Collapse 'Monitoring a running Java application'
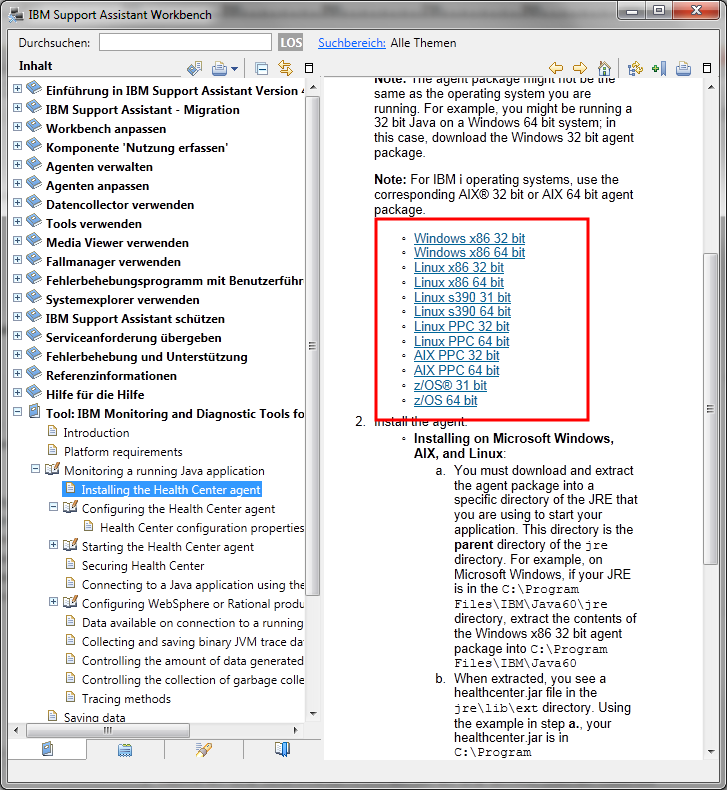This screenshot has width=727, height=790. [x=35, y=470]
